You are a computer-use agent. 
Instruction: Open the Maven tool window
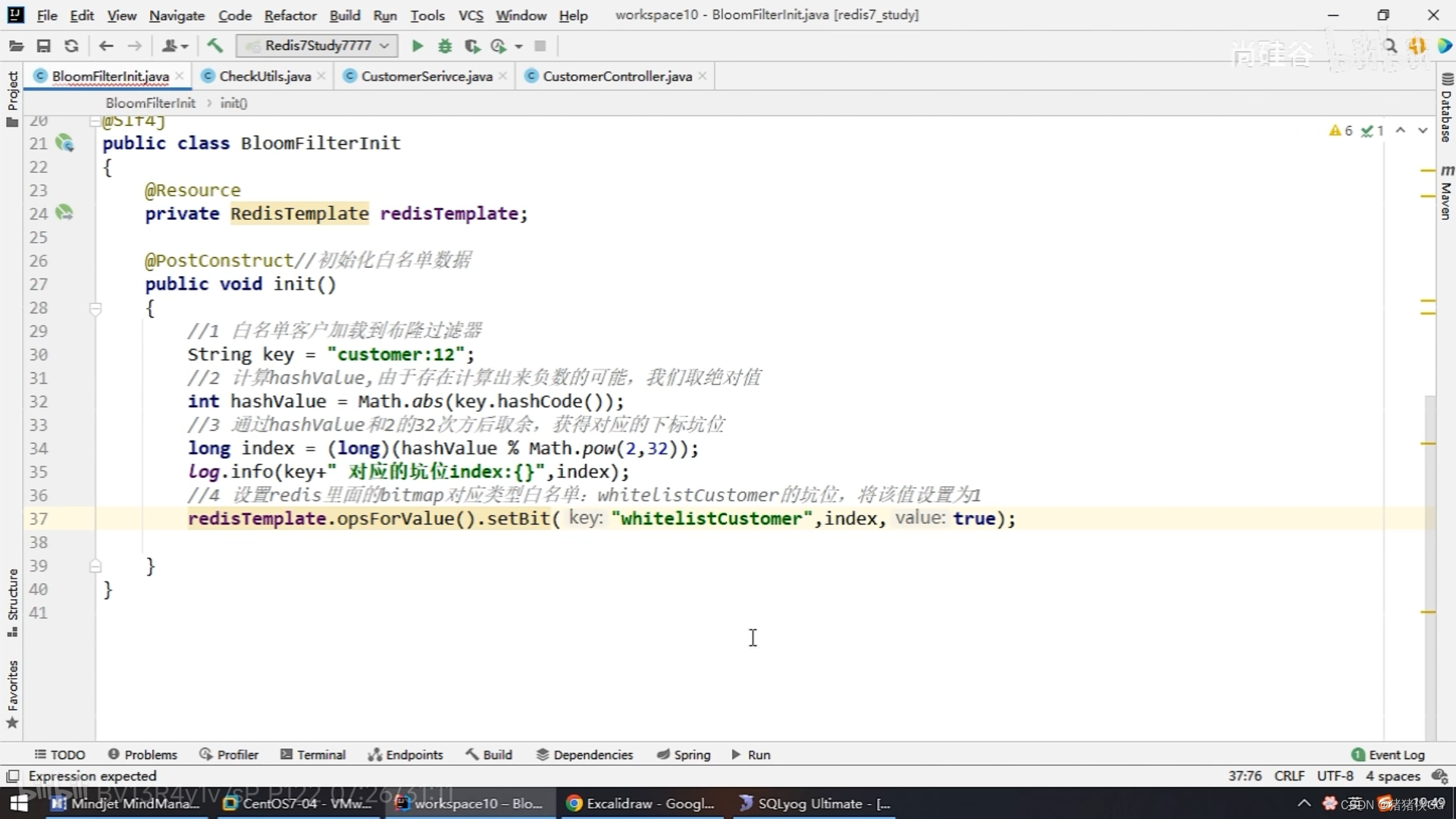tap(1446, 193)
